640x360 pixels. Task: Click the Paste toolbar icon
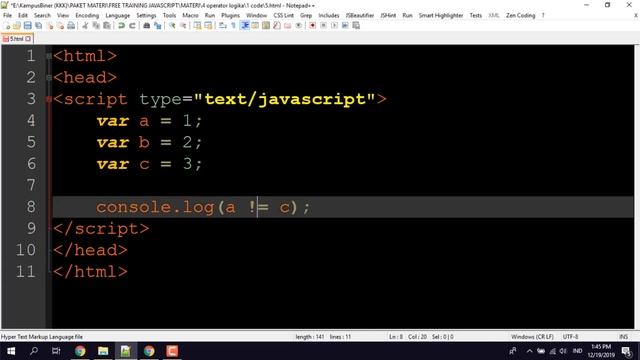point(107,25)
